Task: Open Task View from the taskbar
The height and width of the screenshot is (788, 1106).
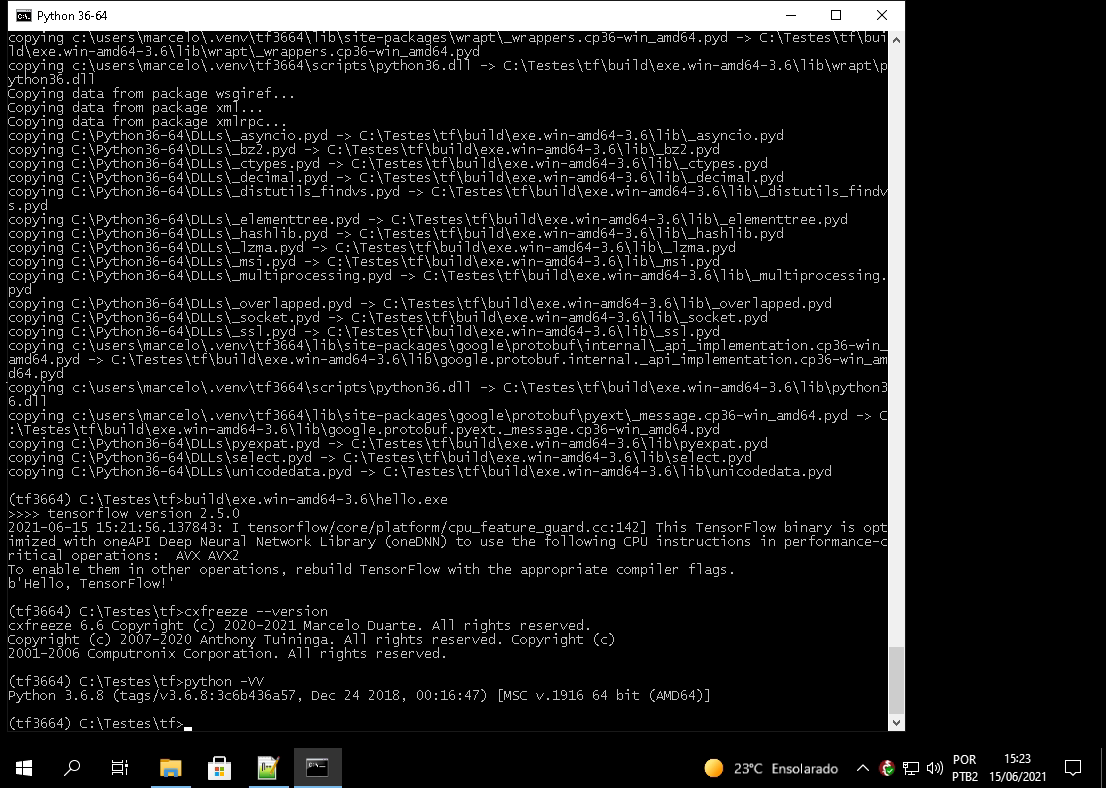Action: click(x=118, y=768)
